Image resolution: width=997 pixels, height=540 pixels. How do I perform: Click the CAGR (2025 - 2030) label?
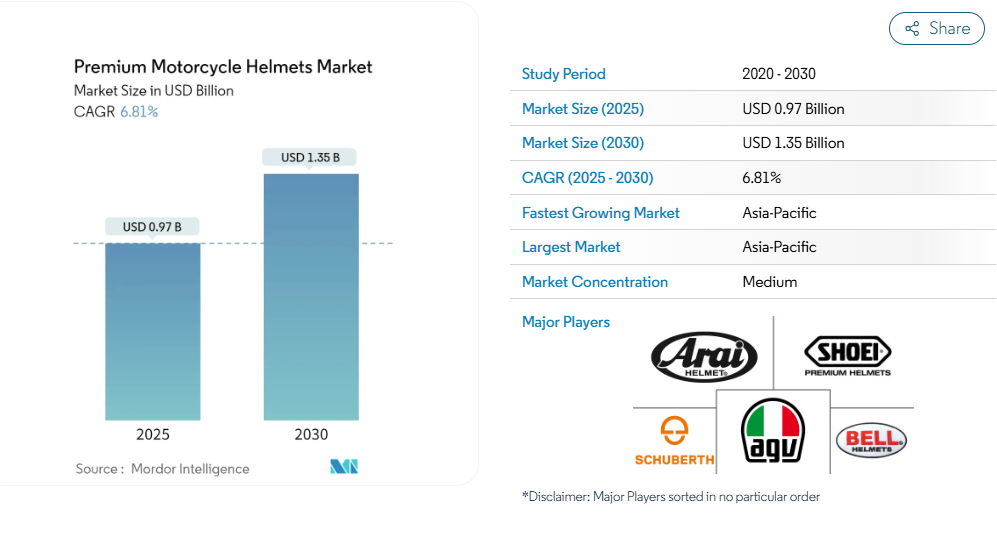tap(587, 178)
